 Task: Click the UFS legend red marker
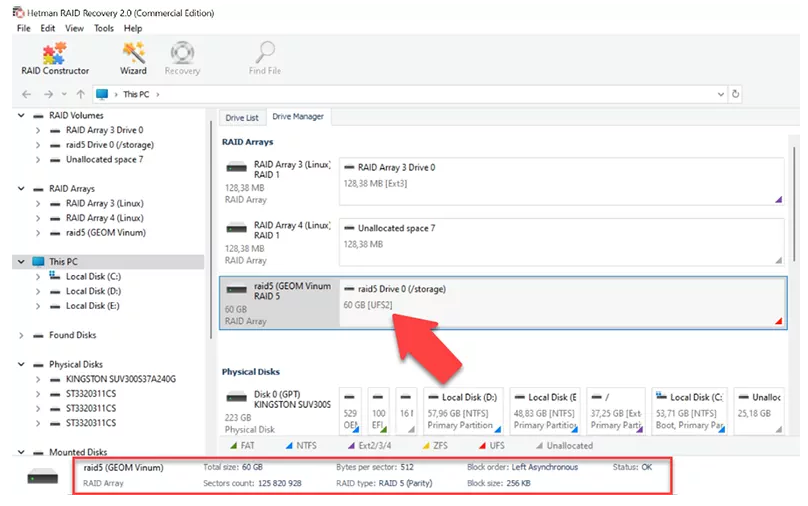pos(482,445)
